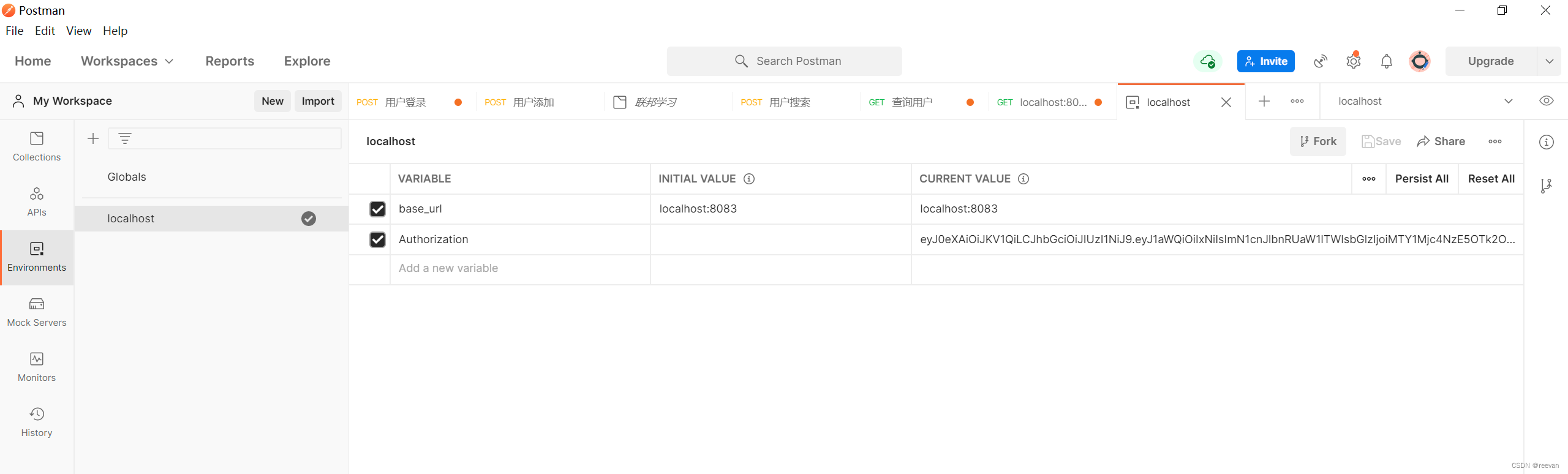Open the APIs sidebar panel
1568x474 pixels.
coord(37,202)
